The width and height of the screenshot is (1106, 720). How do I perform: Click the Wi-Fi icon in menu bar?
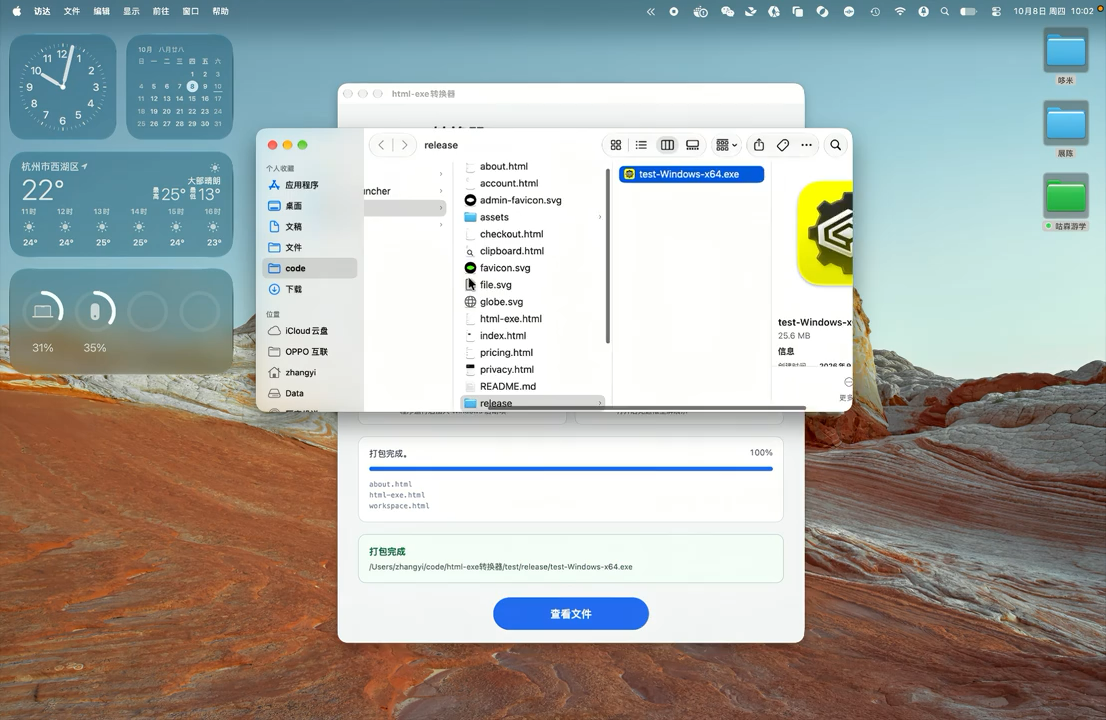click(899, 11)
